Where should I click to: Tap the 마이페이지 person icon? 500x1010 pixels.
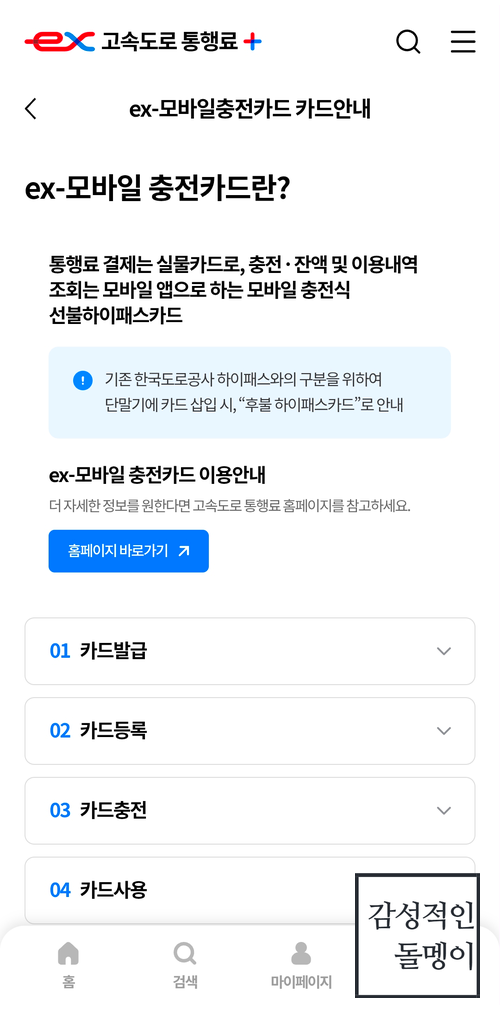(x=301, y=953)
